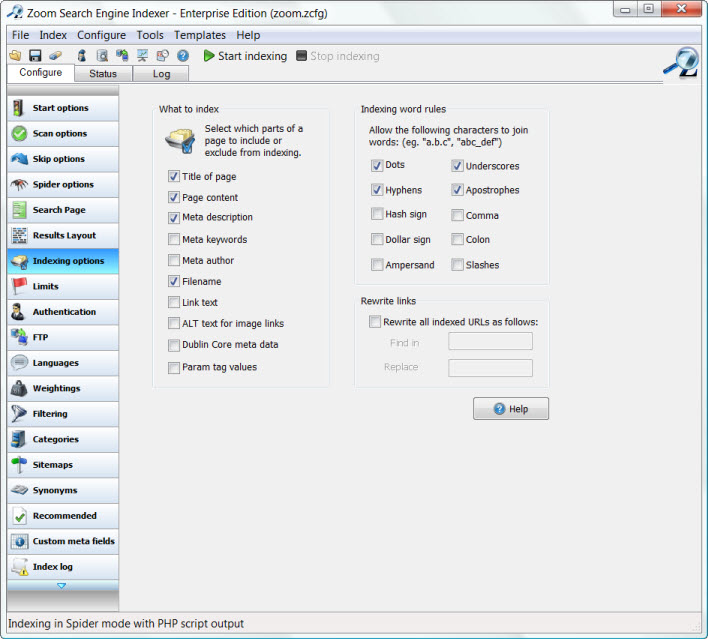708x639 pixels.
Task: Enable Dollar sign checkbox
Action: pyautogui.click(x=377, y=239)
